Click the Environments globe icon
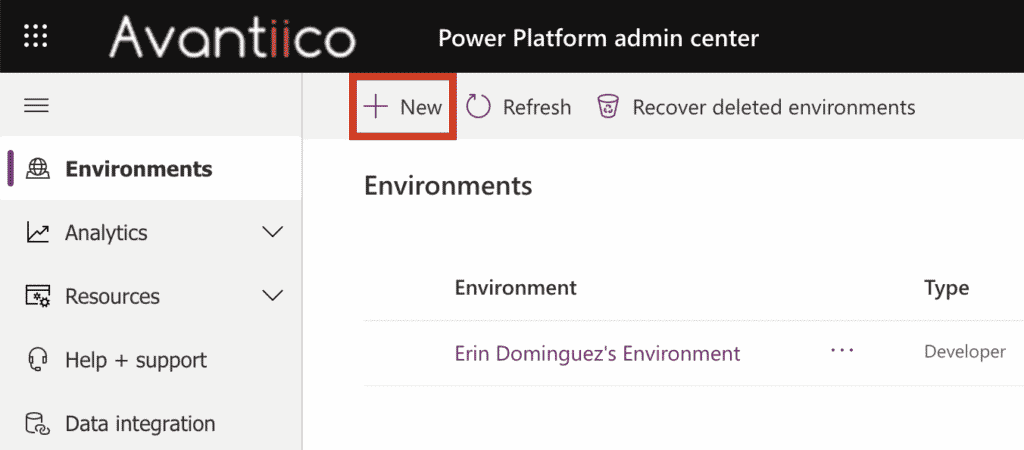 click(37, 169)
